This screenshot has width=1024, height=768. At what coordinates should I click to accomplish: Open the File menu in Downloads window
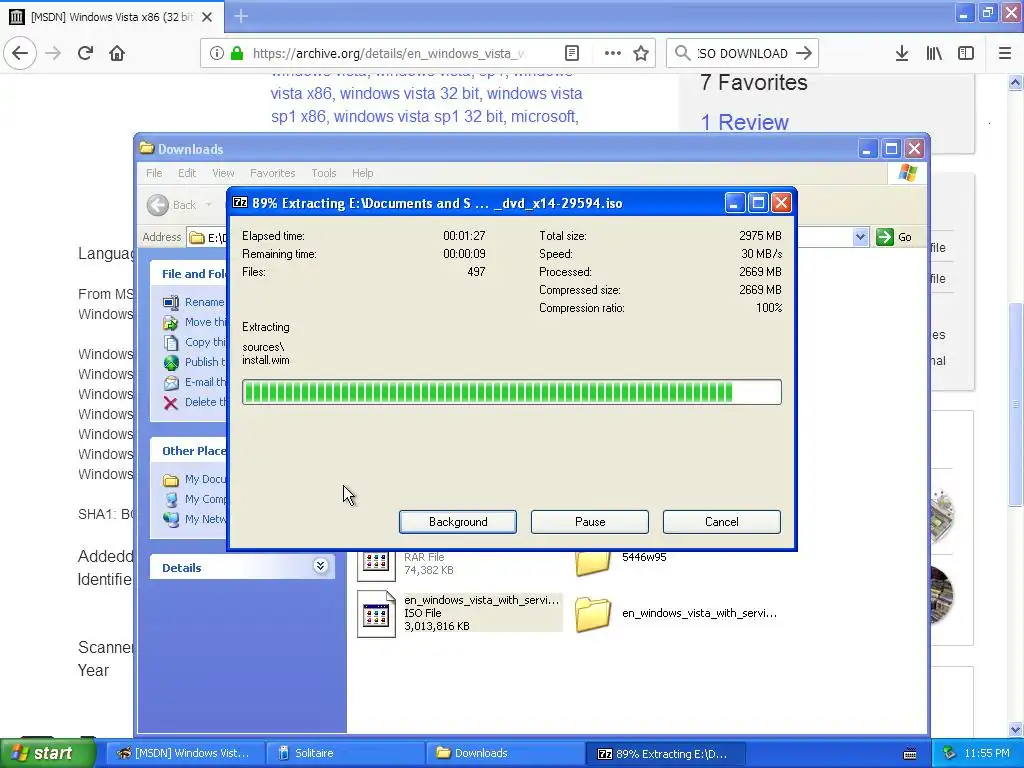154,173
